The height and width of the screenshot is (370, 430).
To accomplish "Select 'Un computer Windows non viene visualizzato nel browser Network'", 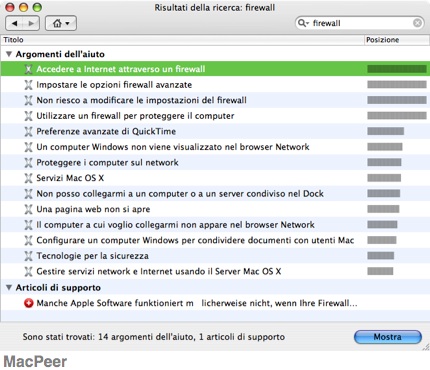I will (x=173, y=147).
